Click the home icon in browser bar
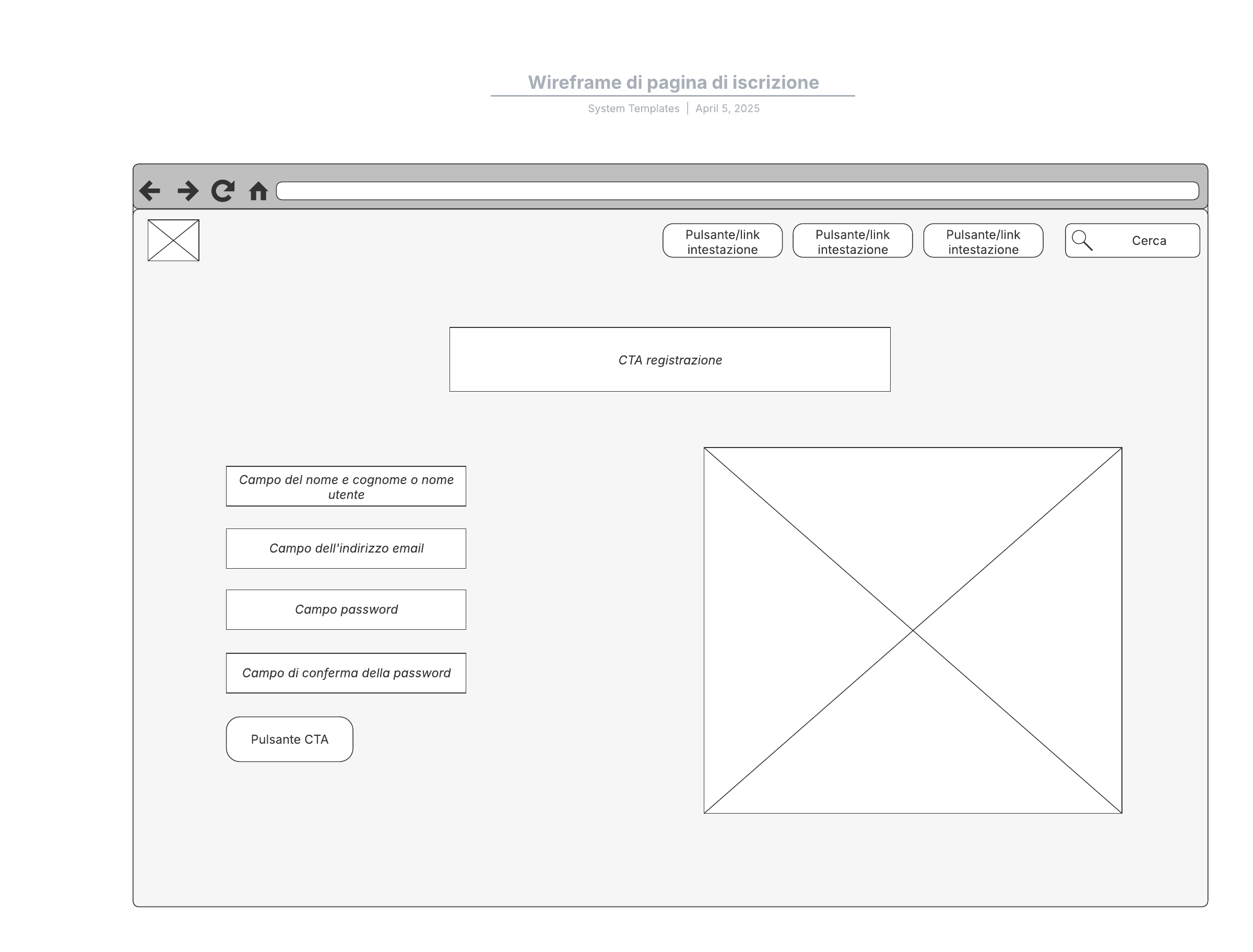The image size is (1253, 952). [258, 191]
